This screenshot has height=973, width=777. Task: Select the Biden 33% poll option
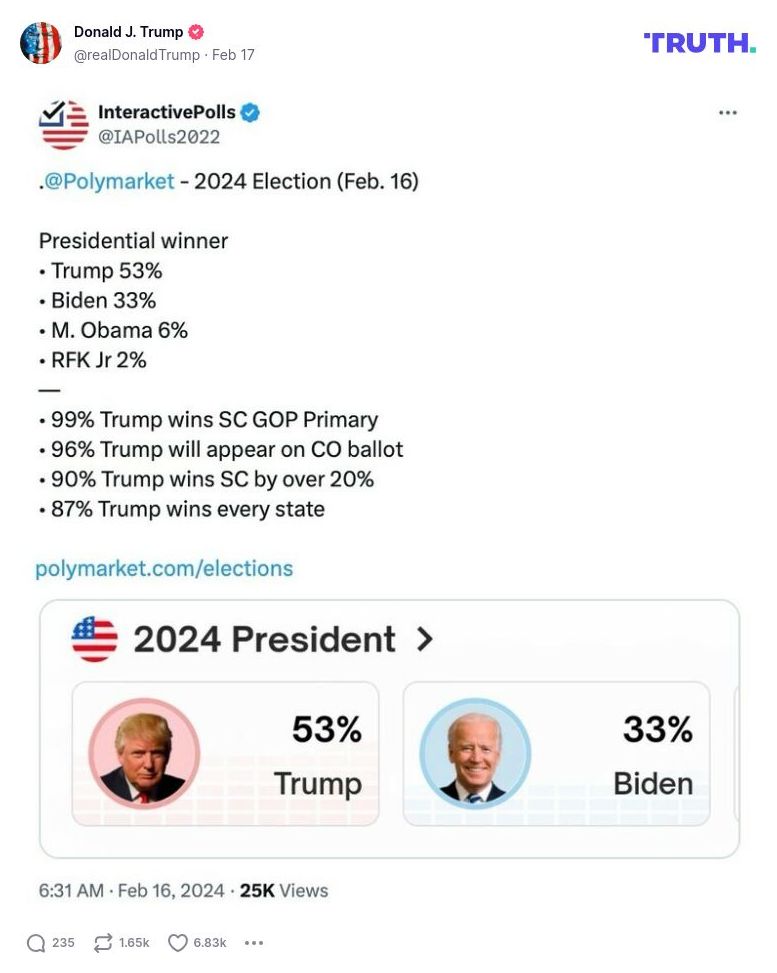(557, 753)
